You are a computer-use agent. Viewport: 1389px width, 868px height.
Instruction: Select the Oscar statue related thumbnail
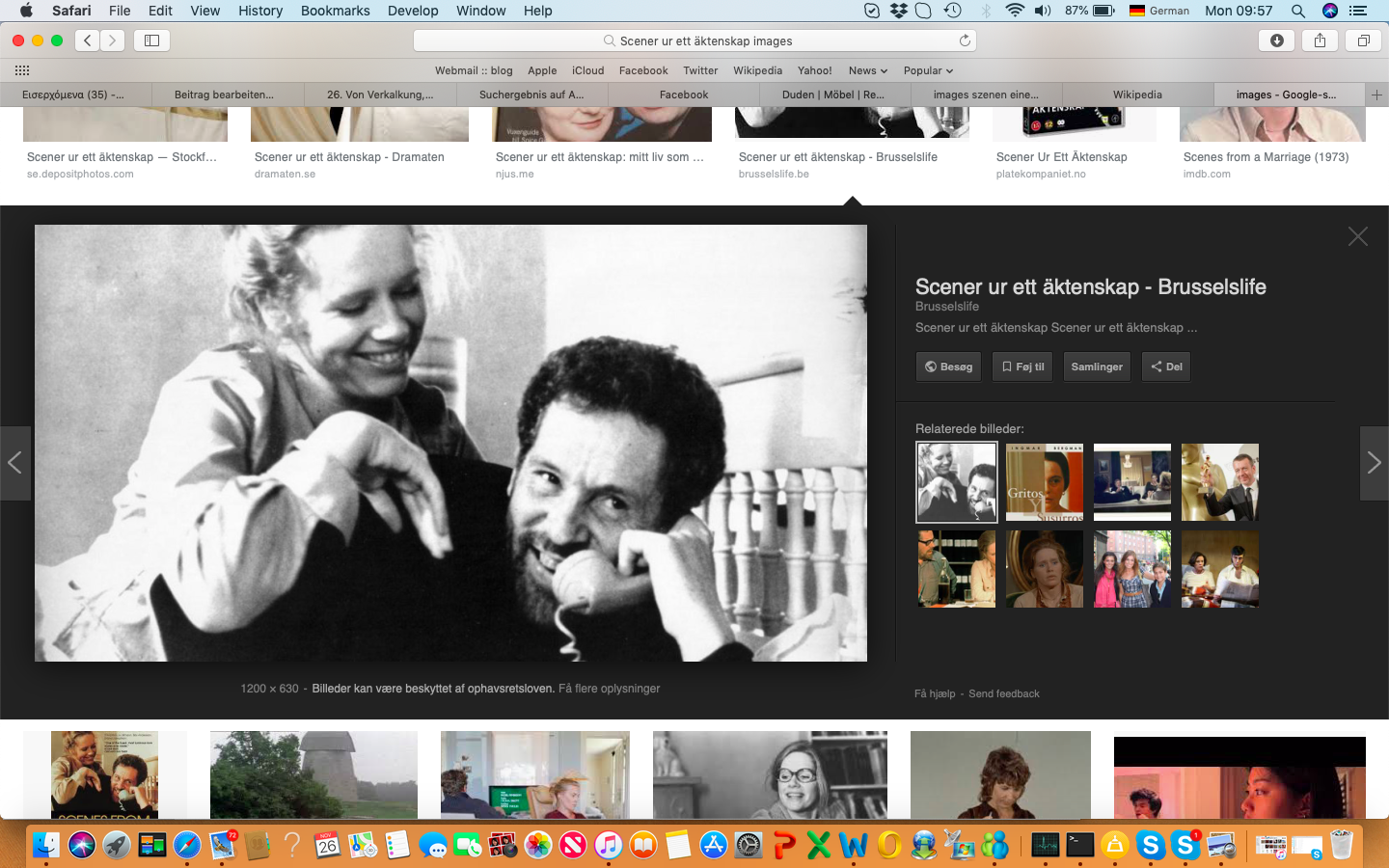pyautogui.click(x=1220, y=482)
